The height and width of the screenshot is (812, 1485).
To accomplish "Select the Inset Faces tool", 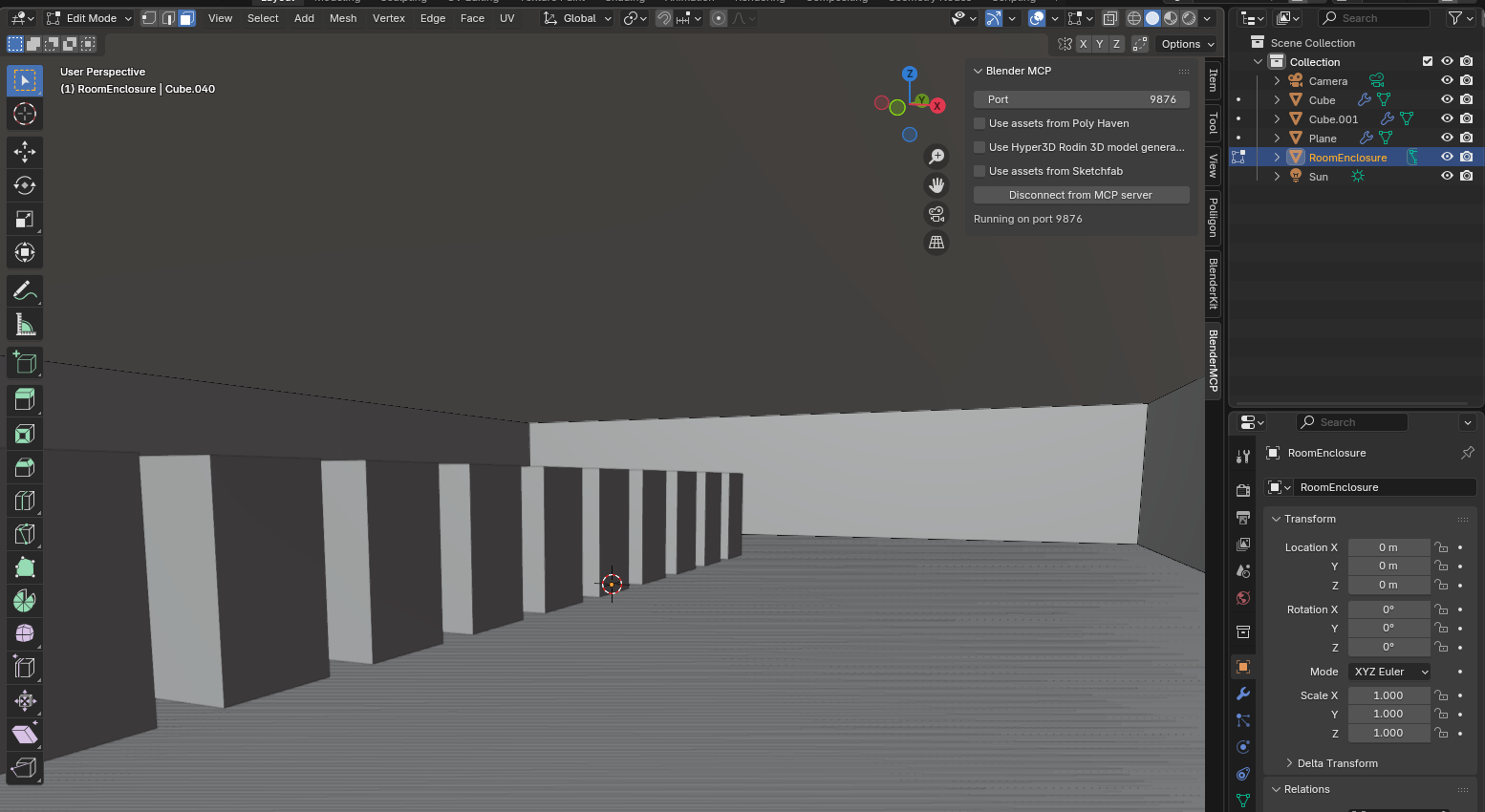I will tap(25, 434).
